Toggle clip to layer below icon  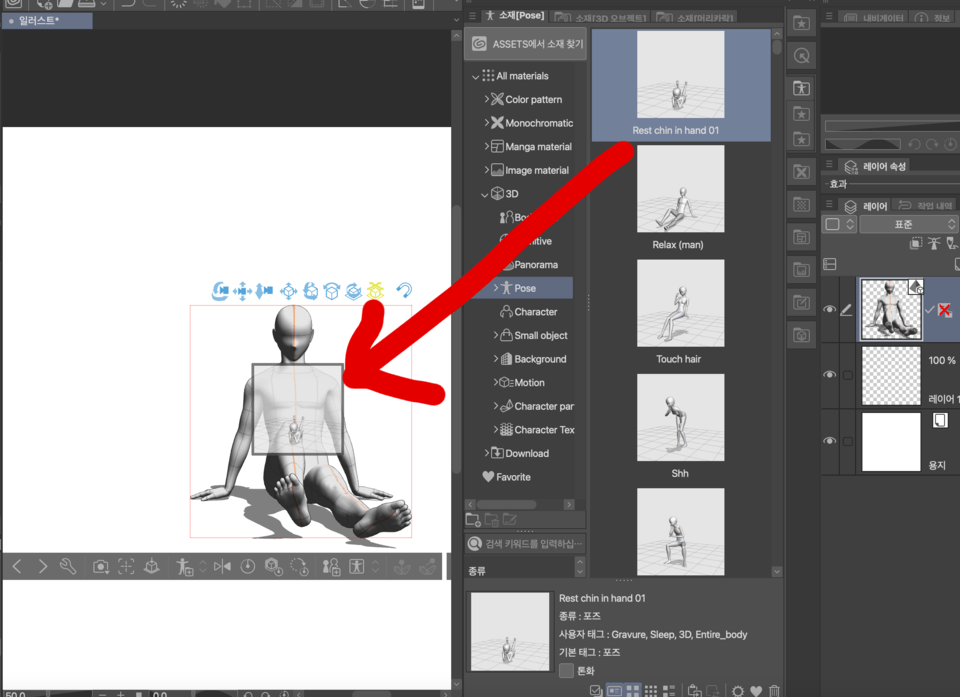point(916,243)
